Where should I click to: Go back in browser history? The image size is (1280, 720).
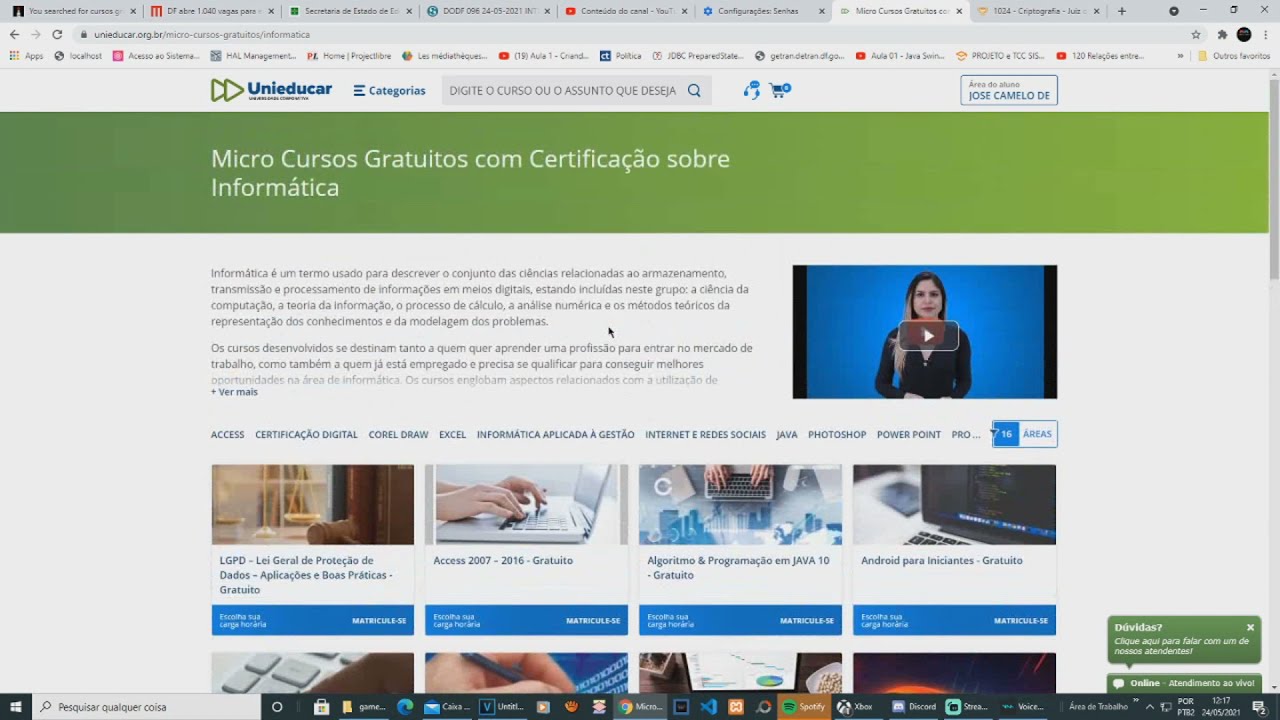pos(14,34)
